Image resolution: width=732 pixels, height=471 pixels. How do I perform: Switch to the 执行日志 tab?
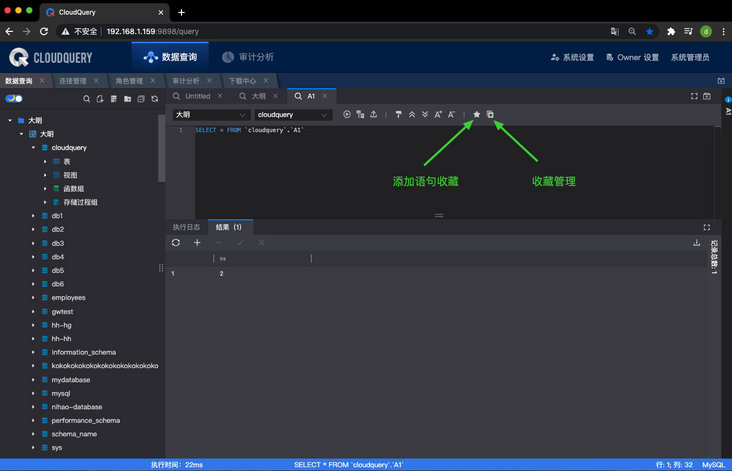186,227
